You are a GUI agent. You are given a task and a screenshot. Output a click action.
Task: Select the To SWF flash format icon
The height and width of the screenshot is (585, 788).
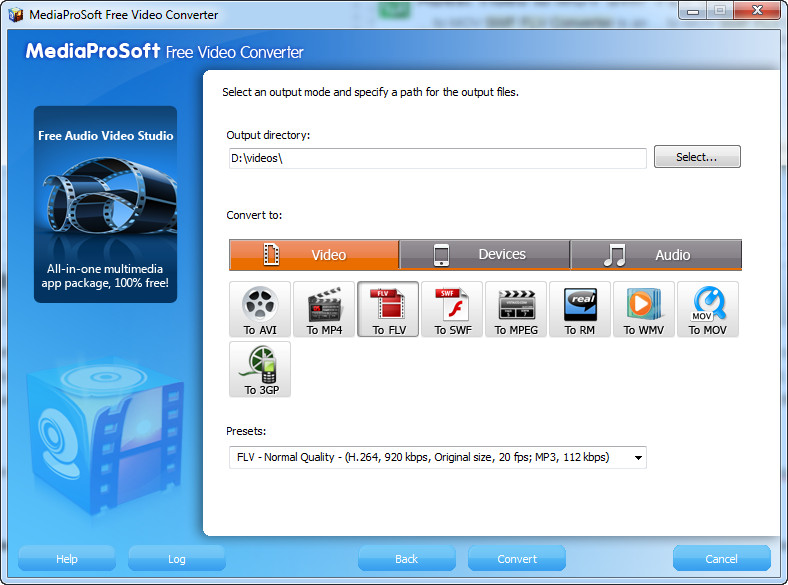(452, 309)
